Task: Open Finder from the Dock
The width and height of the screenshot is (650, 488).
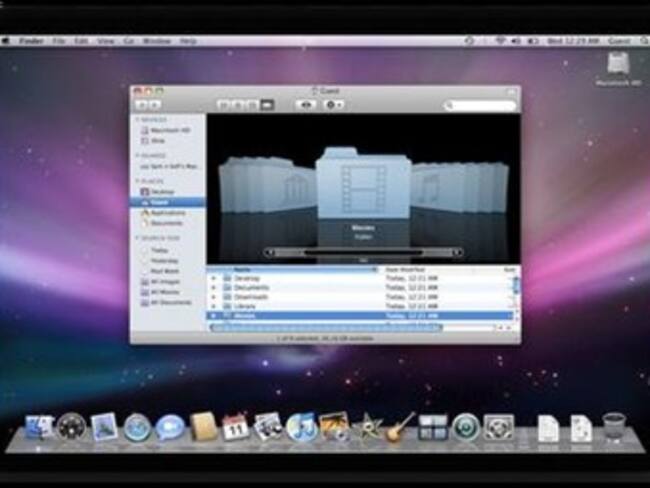Action: (x=40, y=427)
